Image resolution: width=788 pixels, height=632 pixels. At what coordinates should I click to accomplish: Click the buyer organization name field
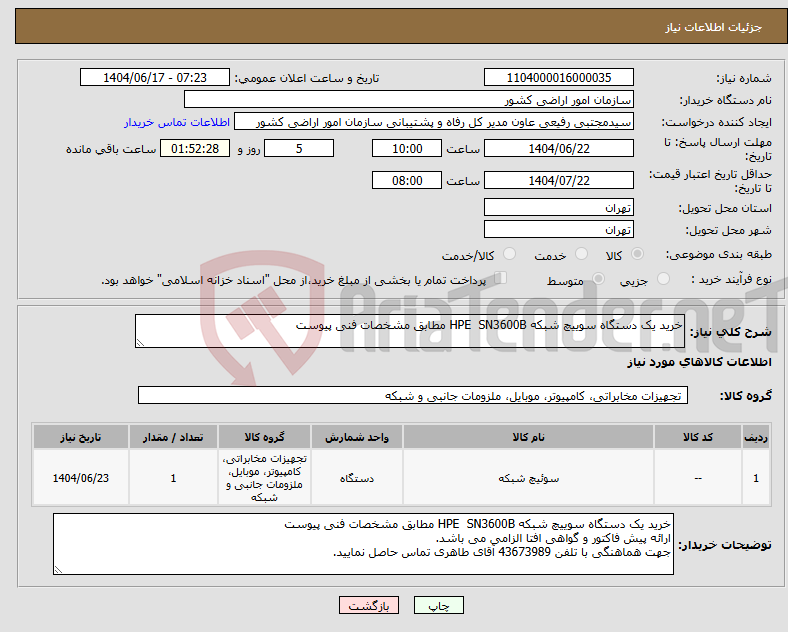[409, 99]
